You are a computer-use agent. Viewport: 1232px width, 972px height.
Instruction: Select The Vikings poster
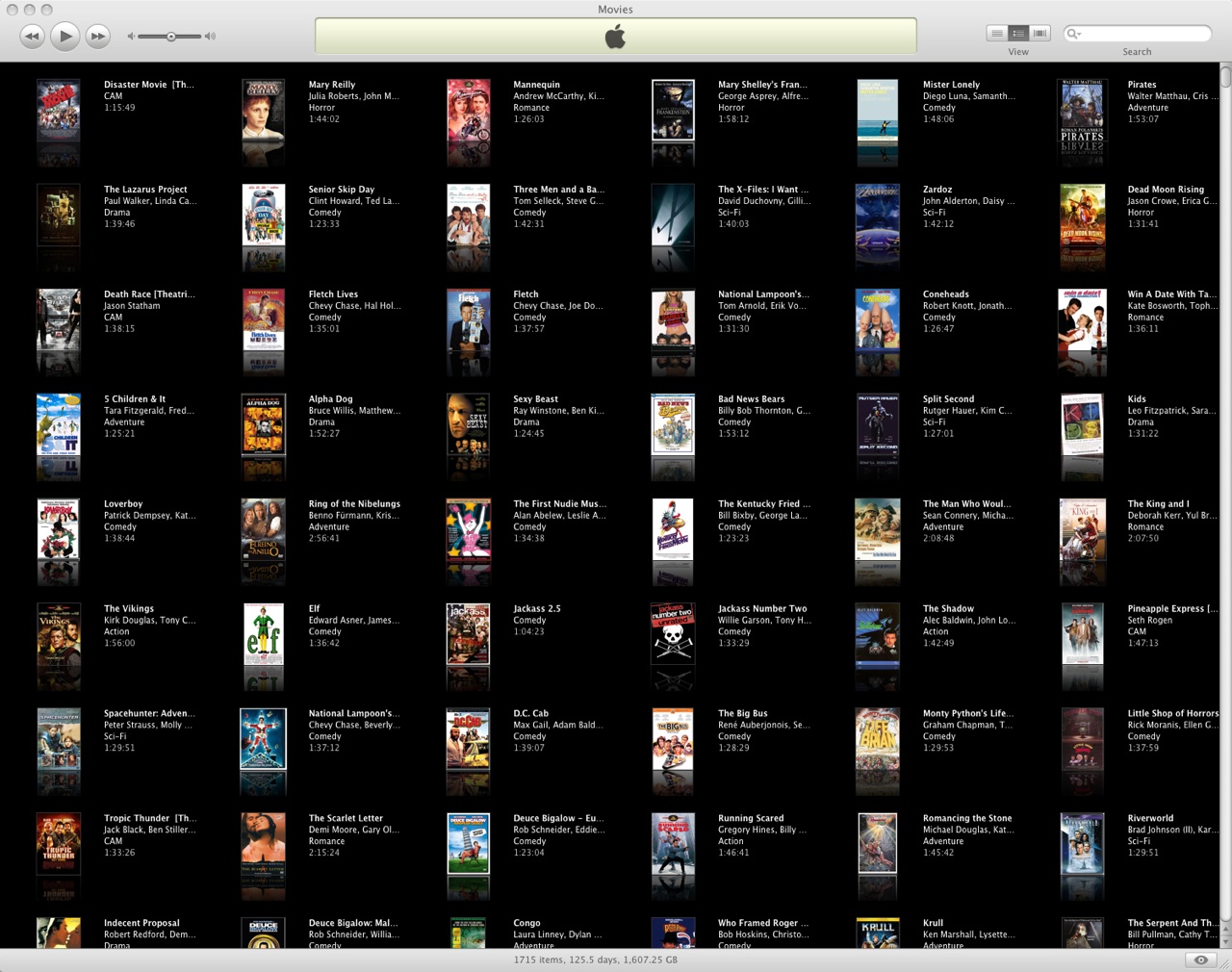coord(58,634)
